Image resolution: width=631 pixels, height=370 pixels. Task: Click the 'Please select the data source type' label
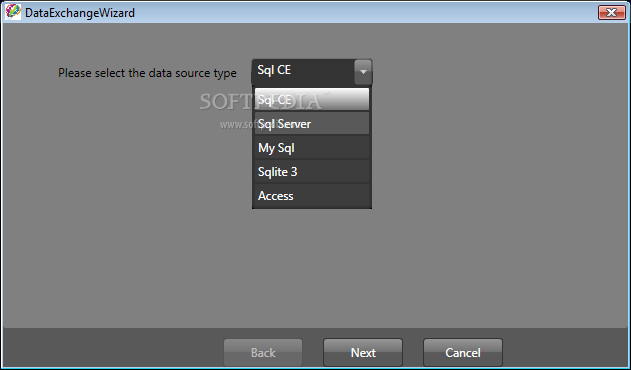coord(147,73)
